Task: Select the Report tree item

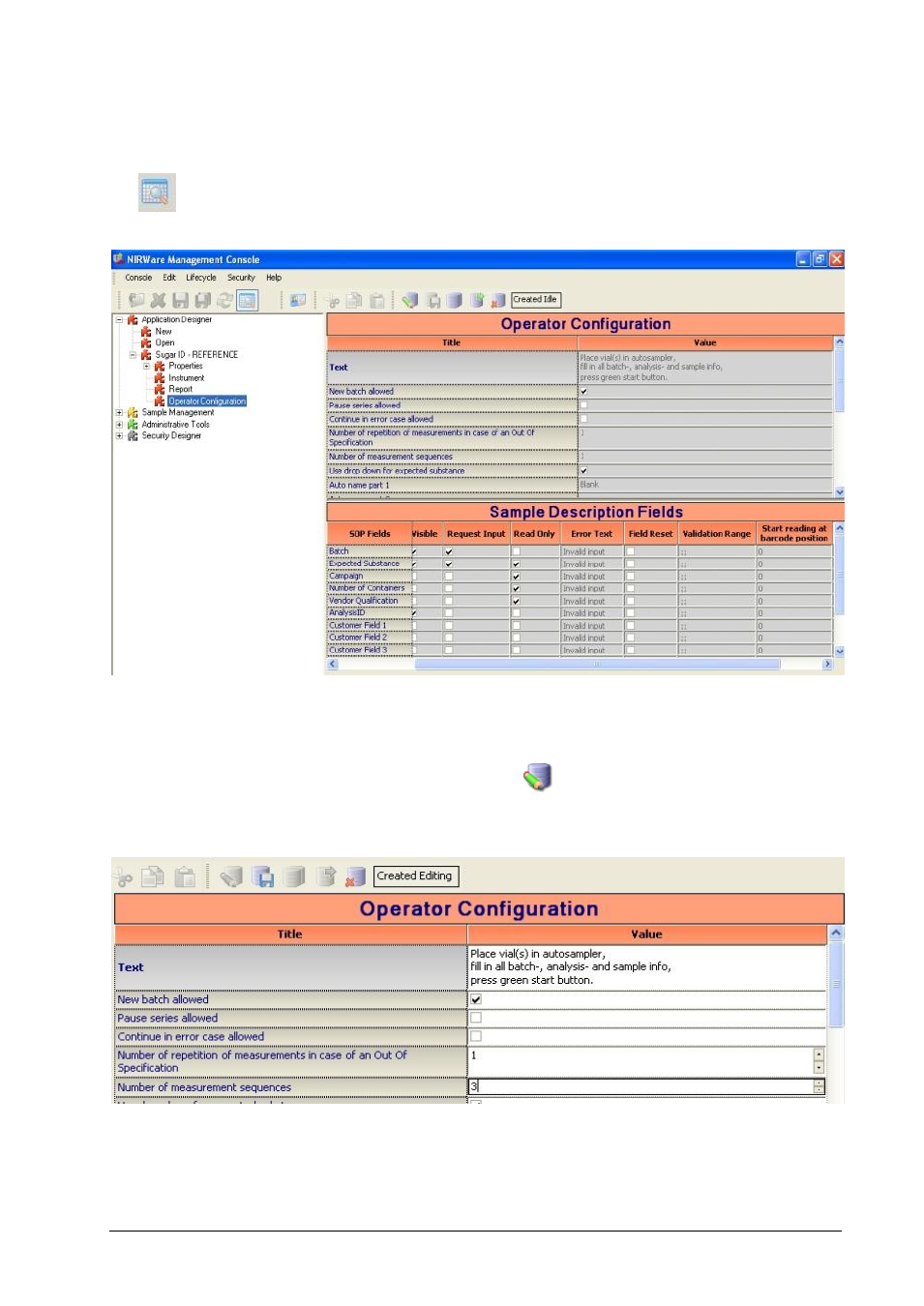Action: click(x=180, y=390)
